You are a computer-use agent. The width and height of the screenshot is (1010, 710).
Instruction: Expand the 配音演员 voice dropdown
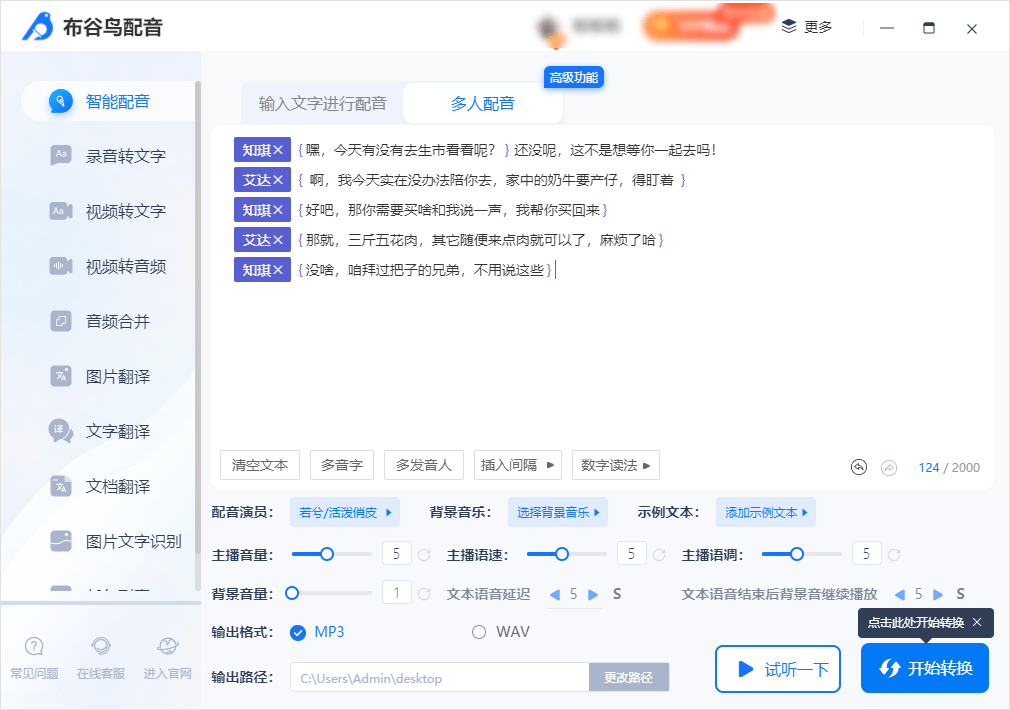coord(344,513)
